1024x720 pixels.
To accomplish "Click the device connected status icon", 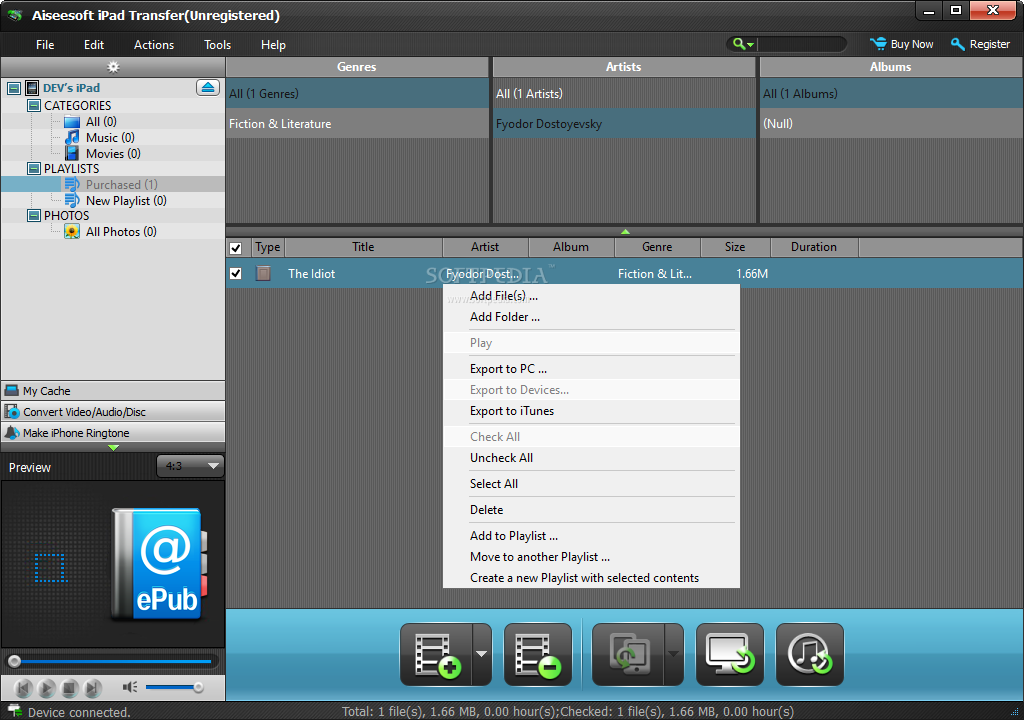I will (14, 711).
